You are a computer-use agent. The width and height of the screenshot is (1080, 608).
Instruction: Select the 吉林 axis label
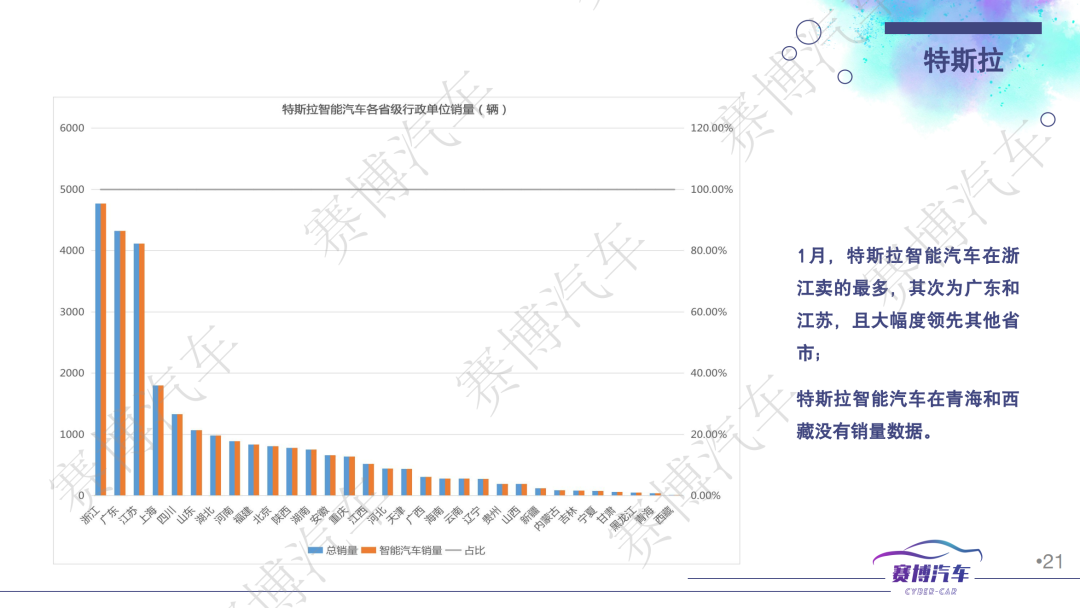coord(568,515)
